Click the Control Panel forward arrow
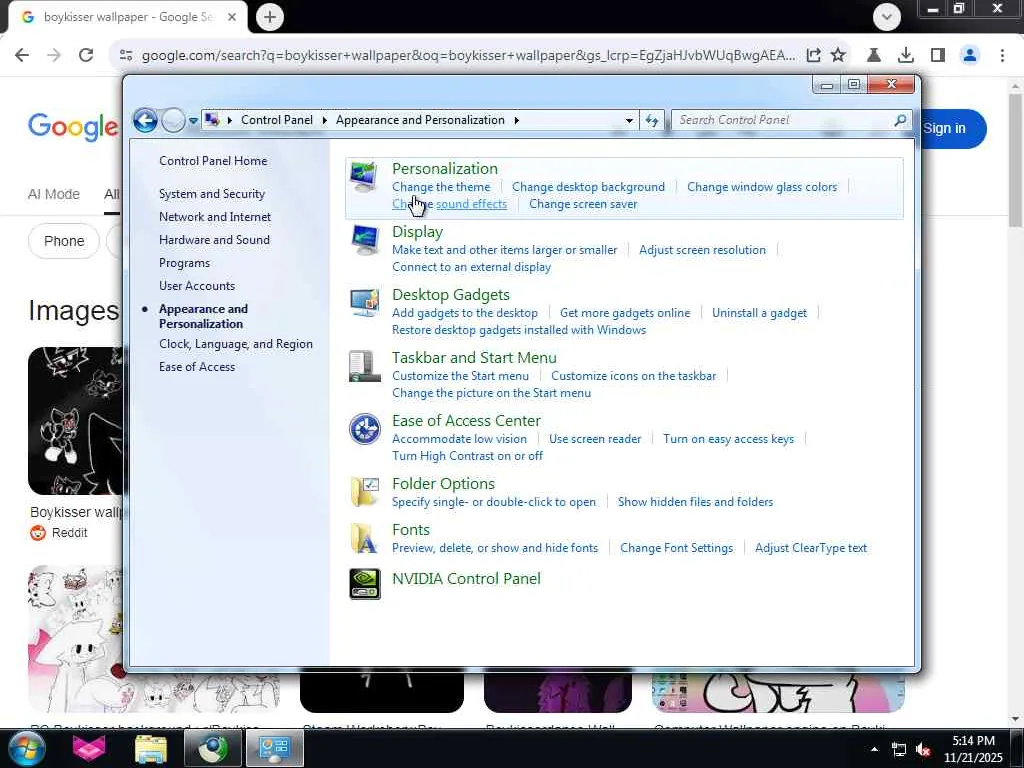Image resolution: width=1024 pixels, height=768 pixels. 173,120
